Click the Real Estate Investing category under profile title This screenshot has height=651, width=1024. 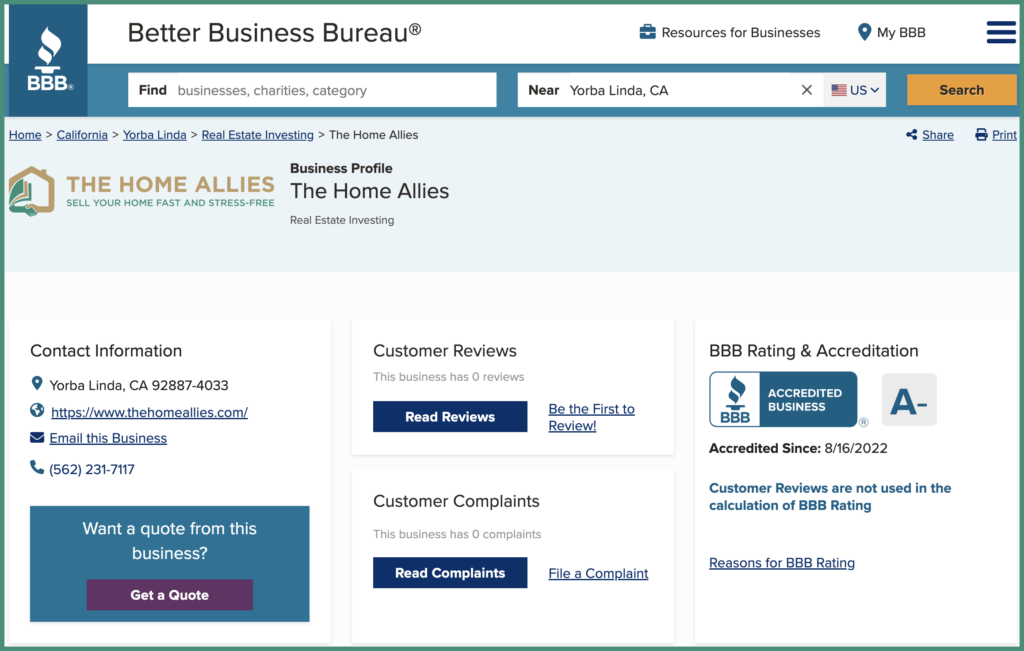(342, 220)
